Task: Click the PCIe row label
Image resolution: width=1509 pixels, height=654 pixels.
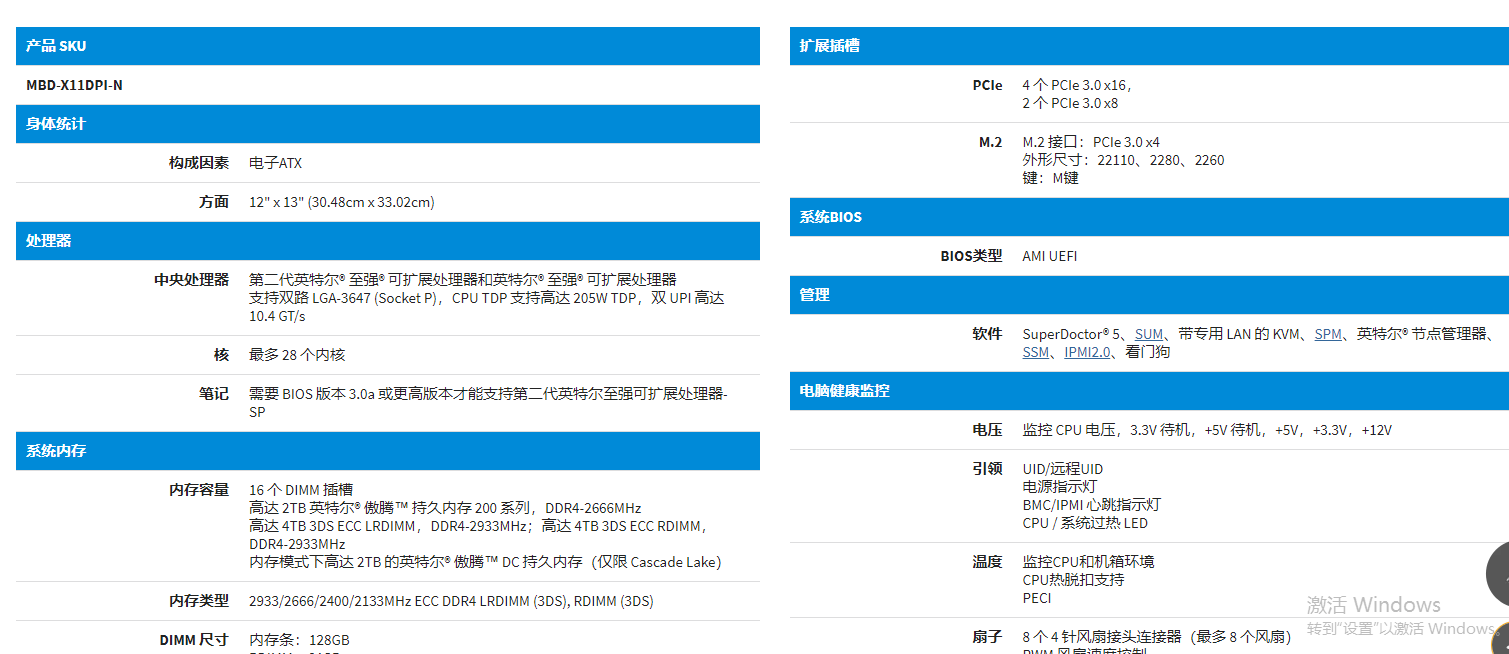Action: (x=987, y=85)
